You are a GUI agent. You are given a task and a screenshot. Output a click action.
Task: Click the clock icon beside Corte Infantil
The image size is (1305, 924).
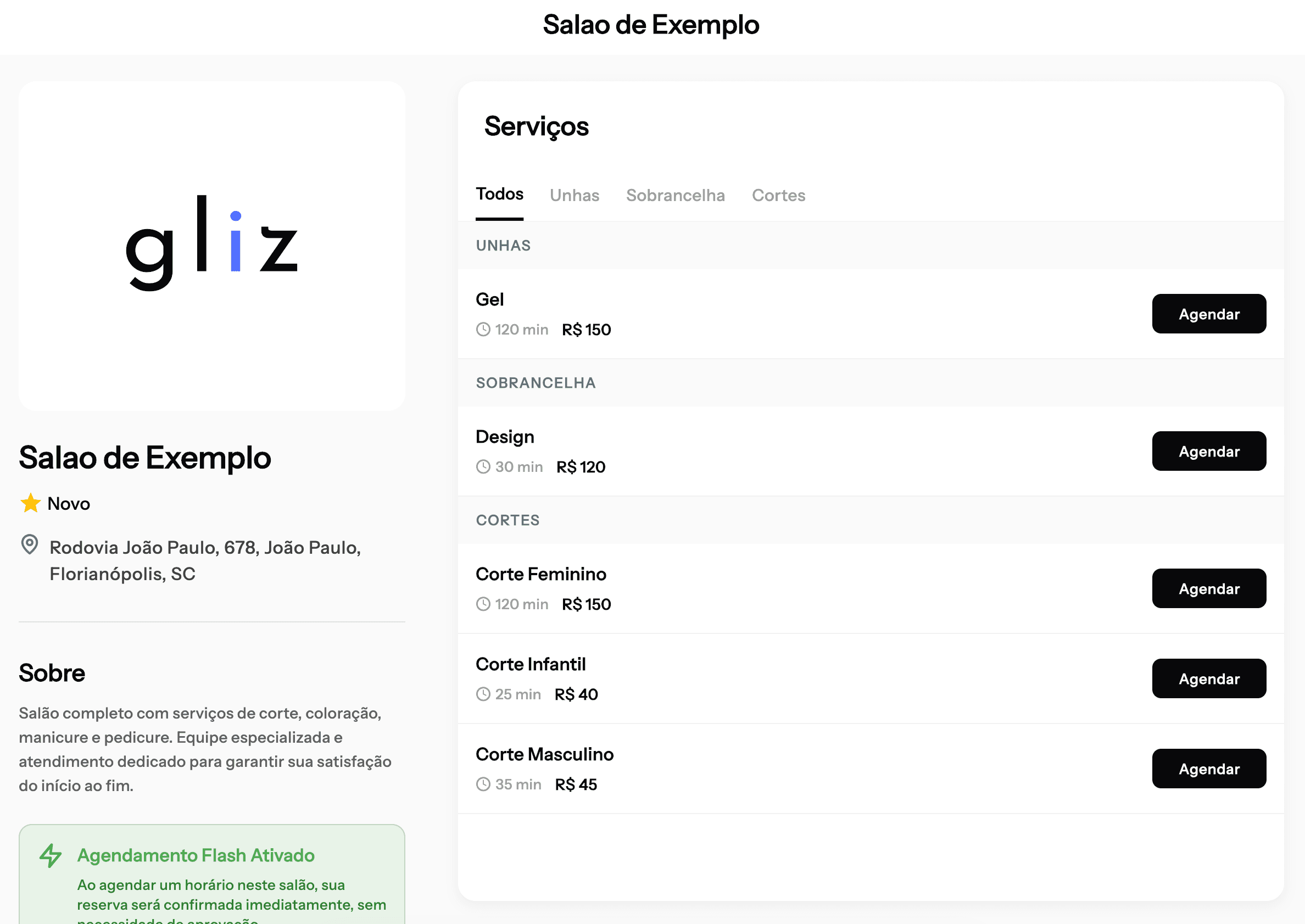click(483, 694)
